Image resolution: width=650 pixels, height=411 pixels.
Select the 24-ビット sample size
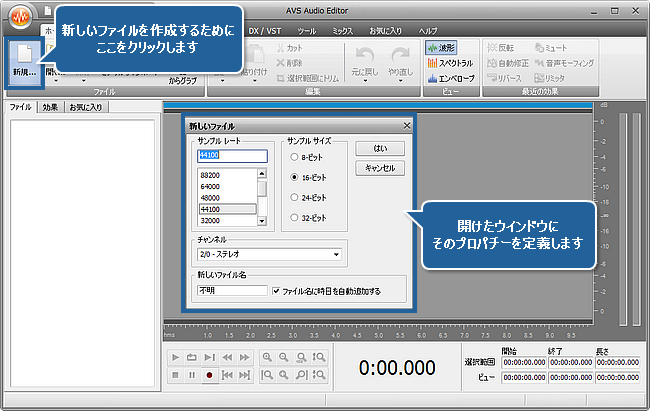click(294, 197)
